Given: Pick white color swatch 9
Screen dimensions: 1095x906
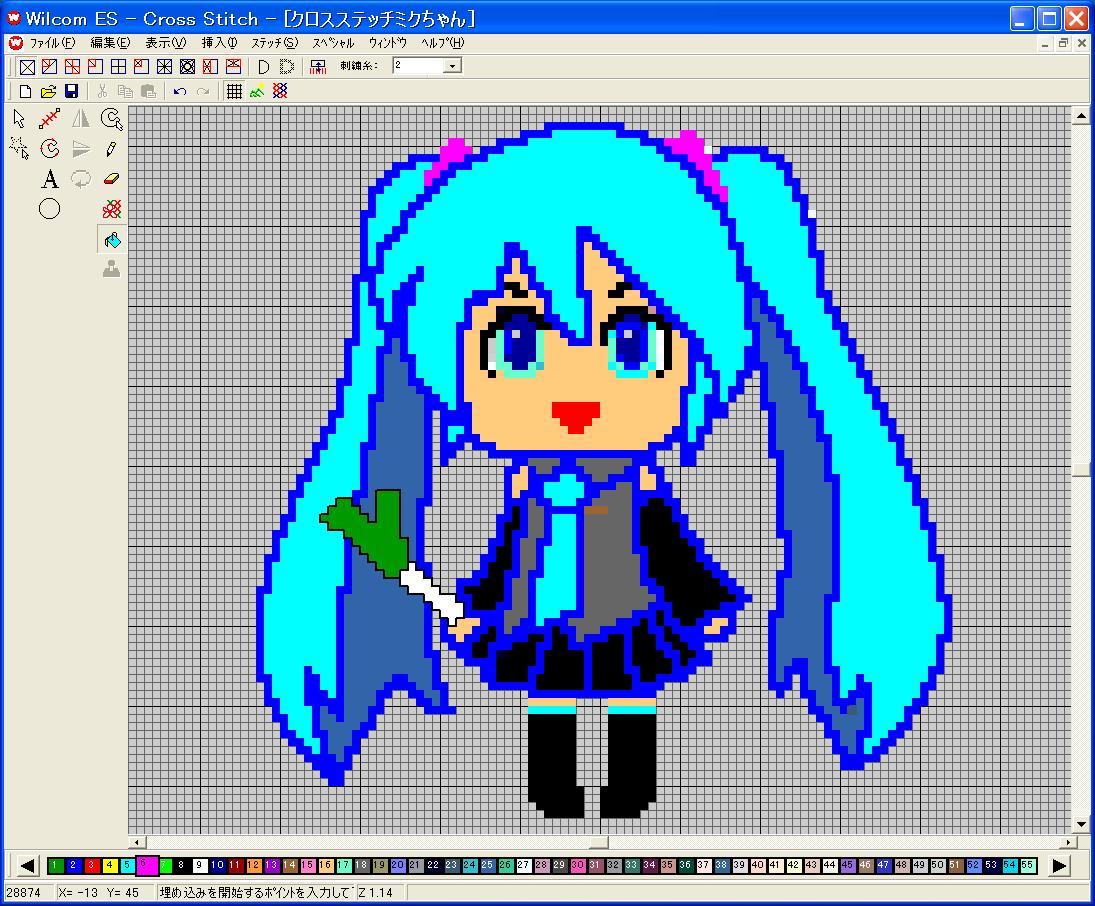Looking at the screenshot, I should pos(200,865).
